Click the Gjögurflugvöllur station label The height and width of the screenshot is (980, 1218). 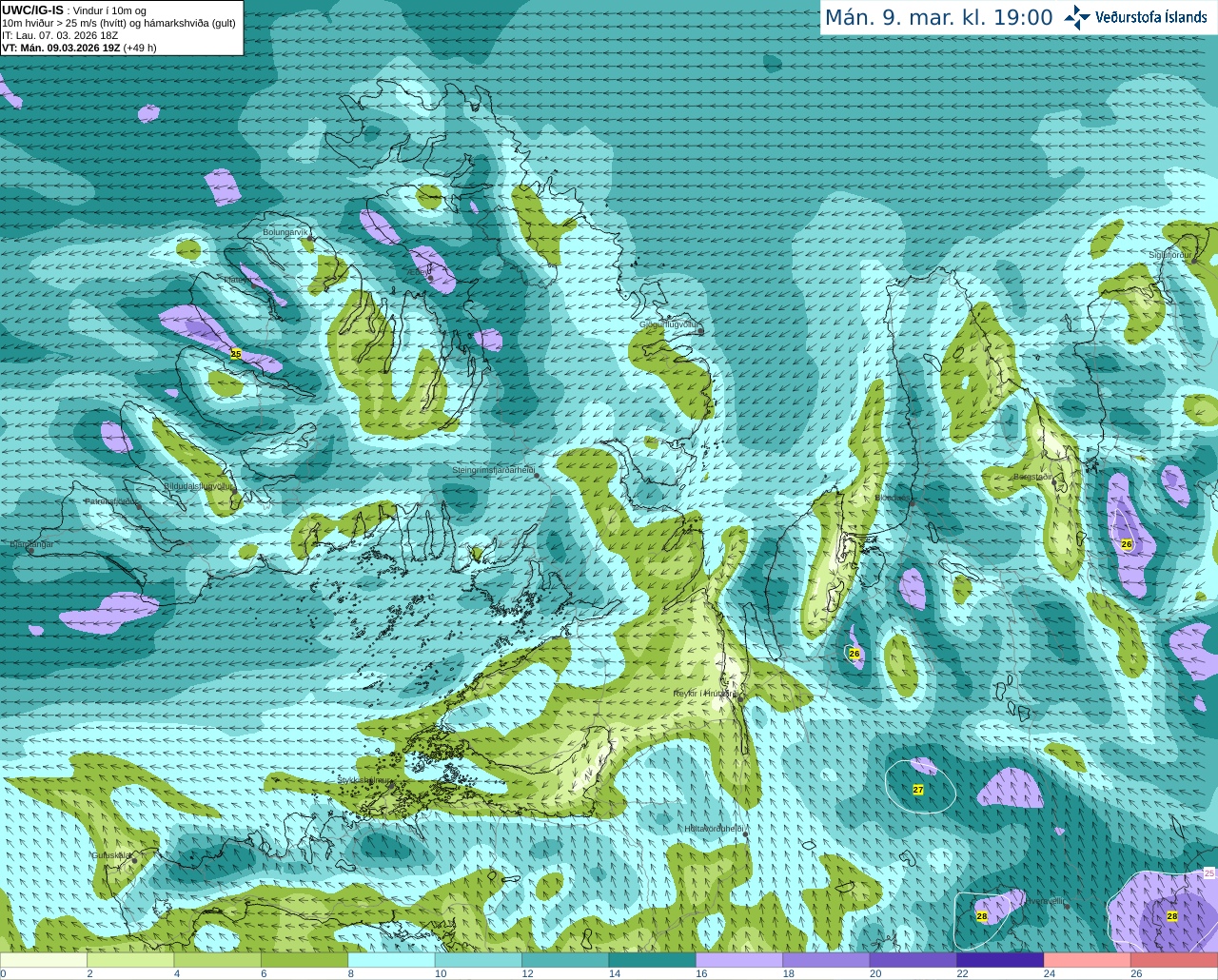(x=669, y=324)
